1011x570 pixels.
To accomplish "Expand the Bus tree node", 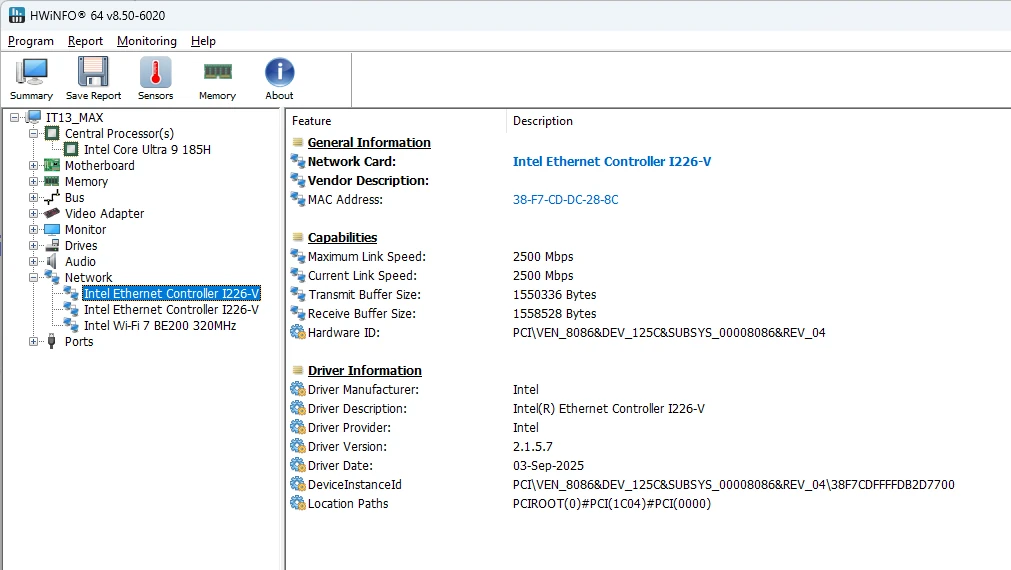I will 34,197.
